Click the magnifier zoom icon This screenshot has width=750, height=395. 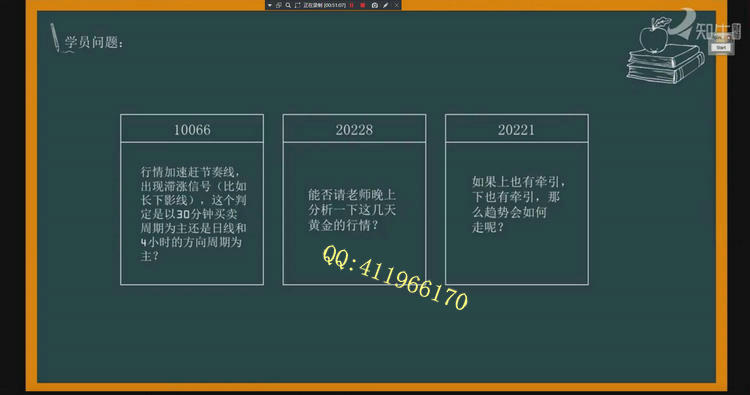click(288, 5)
